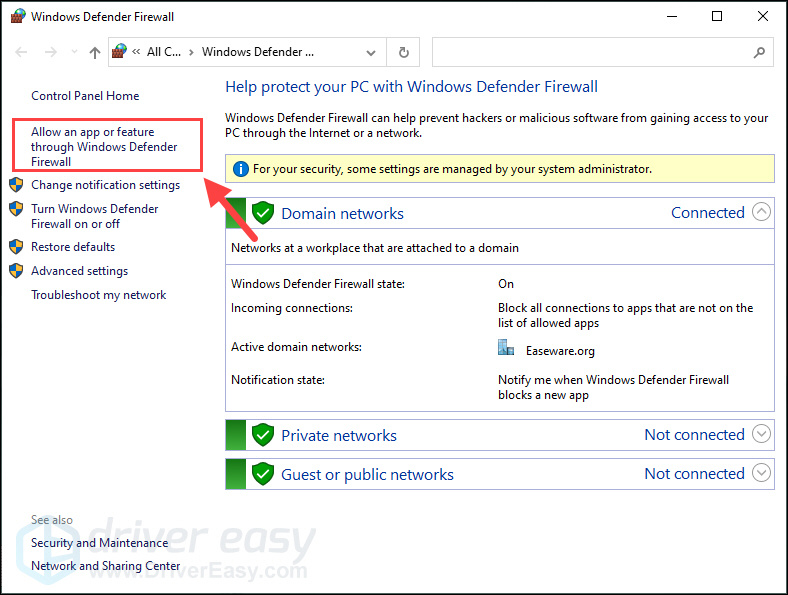Image resolution: width=788 pixels, height=595 pixels.
Task: Click the Refresh button in address bar
Action: tap(403, 52)
